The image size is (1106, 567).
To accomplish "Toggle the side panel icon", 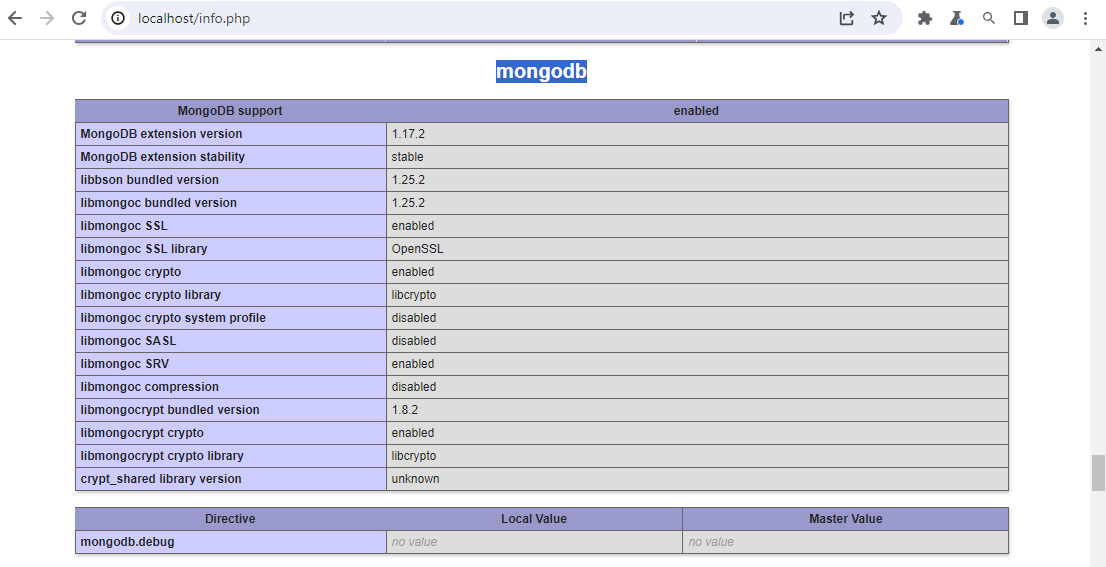I will pyautogui.click(x=1021, y=18).
